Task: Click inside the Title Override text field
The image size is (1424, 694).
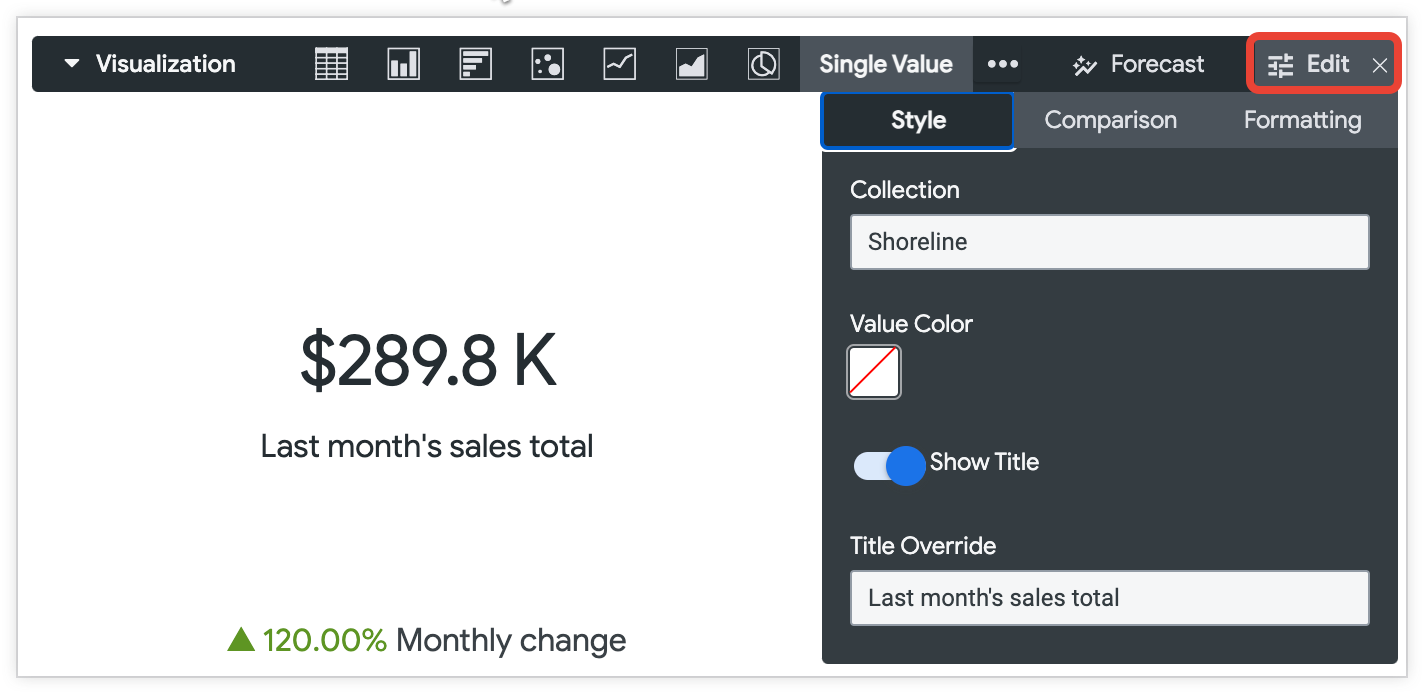Action: coord(1109,597)
